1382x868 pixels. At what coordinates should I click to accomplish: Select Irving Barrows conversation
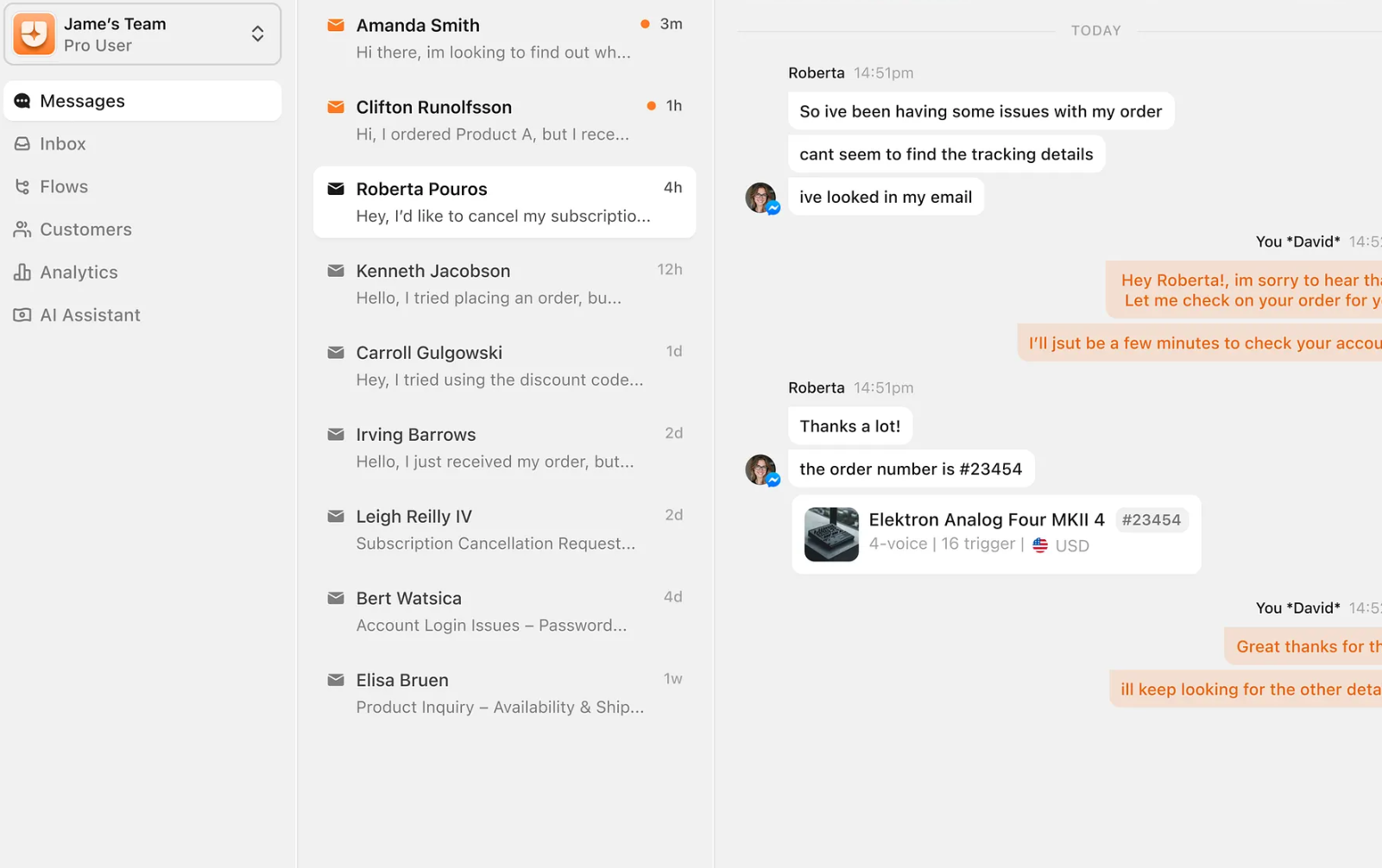pos(504,448)
